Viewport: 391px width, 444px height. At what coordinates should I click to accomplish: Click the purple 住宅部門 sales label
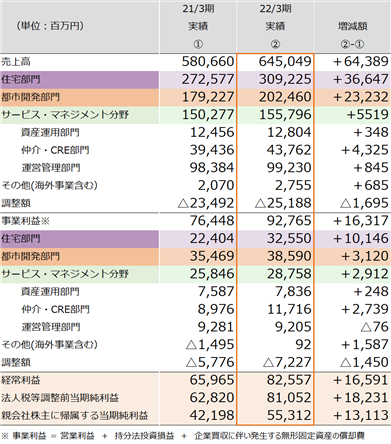point(21,80)
